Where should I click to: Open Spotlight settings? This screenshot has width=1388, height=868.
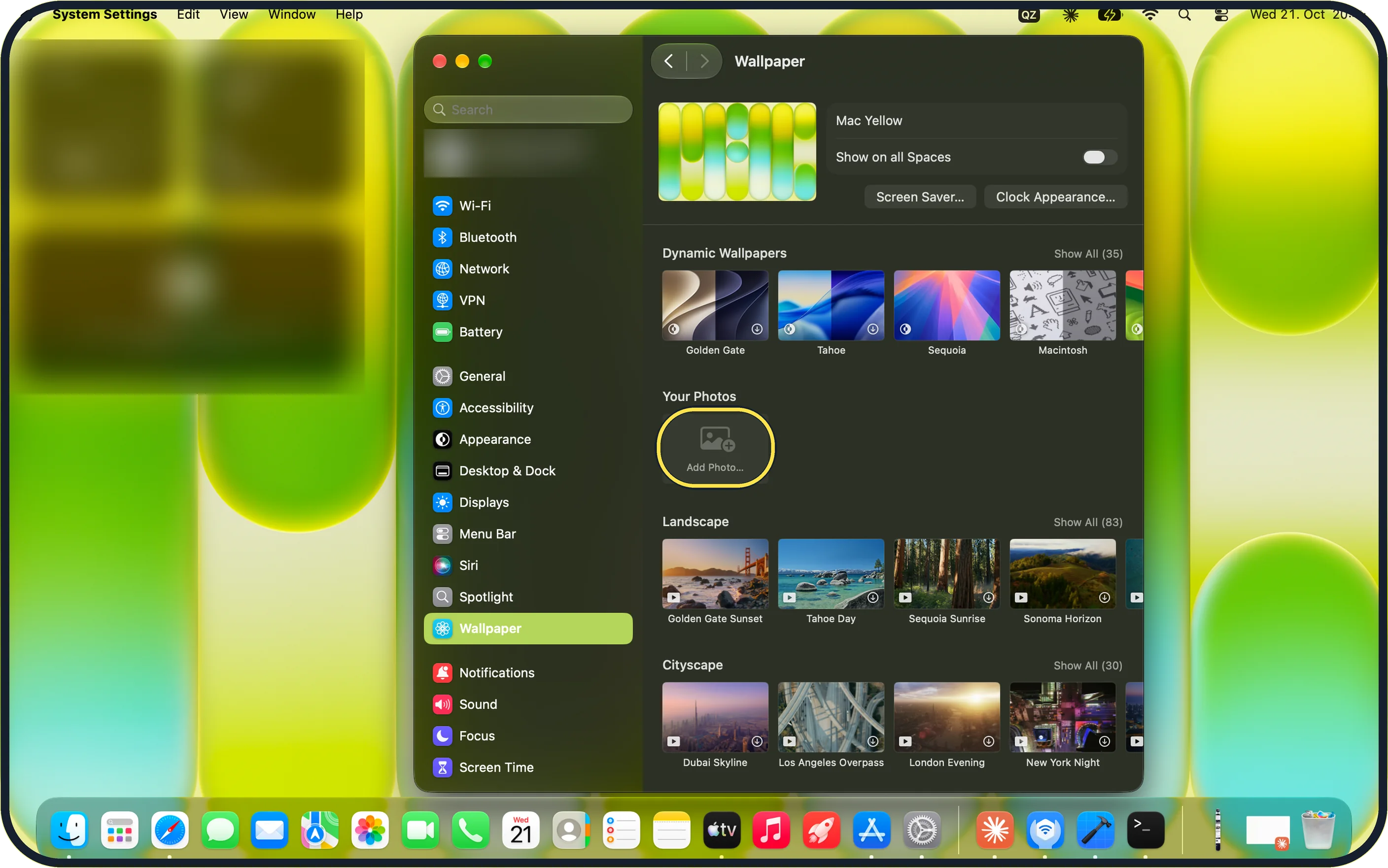(x=528, y=597)
